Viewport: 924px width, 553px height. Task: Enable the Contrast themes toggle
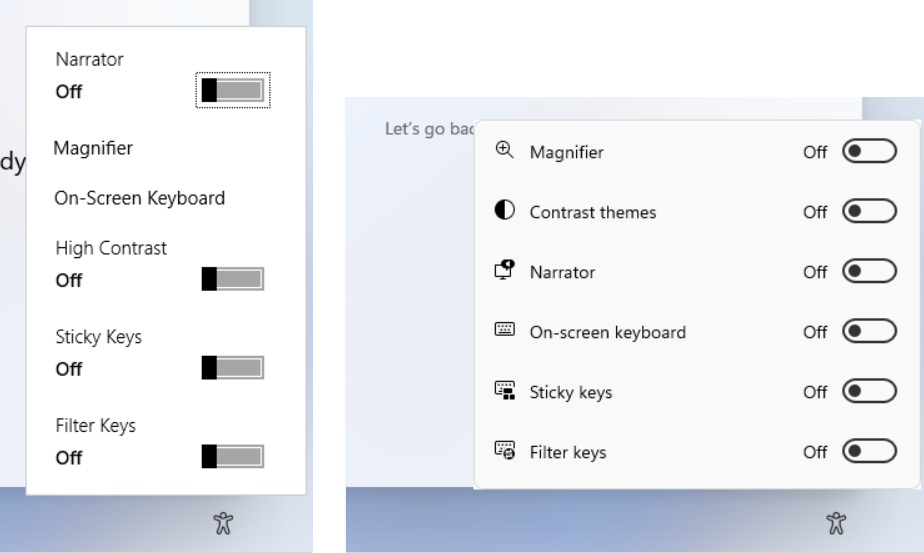(x=869, y=212)
